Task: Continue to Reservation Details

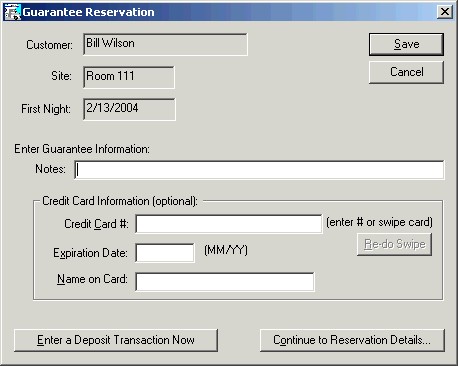Action: click(352, 340)
